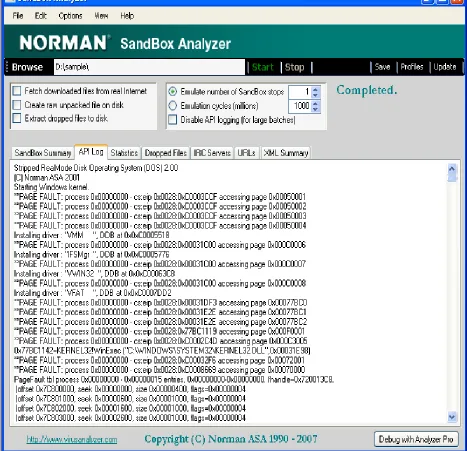
Task: Click the 'Starting Windows kernel' log line
Action: tap(51, 187)
